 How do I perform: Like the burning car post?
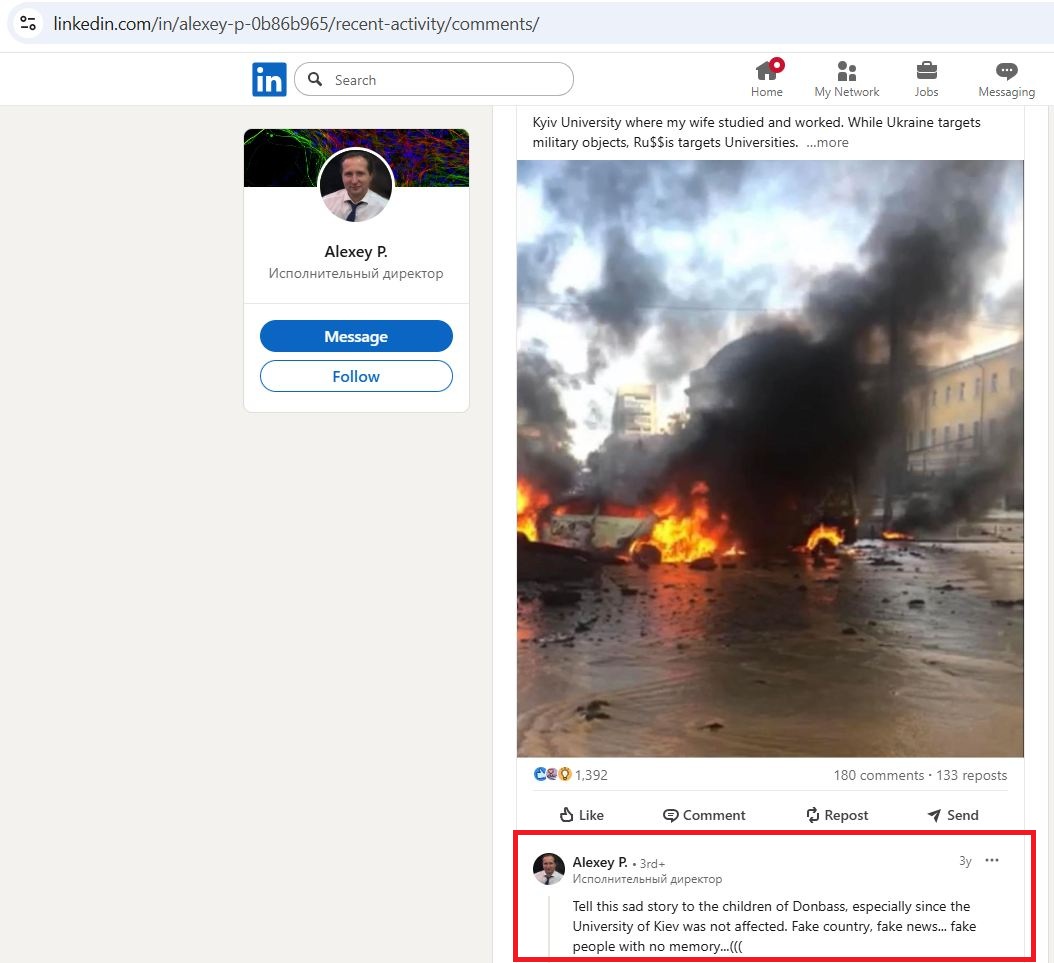click(x=581, y=815)
